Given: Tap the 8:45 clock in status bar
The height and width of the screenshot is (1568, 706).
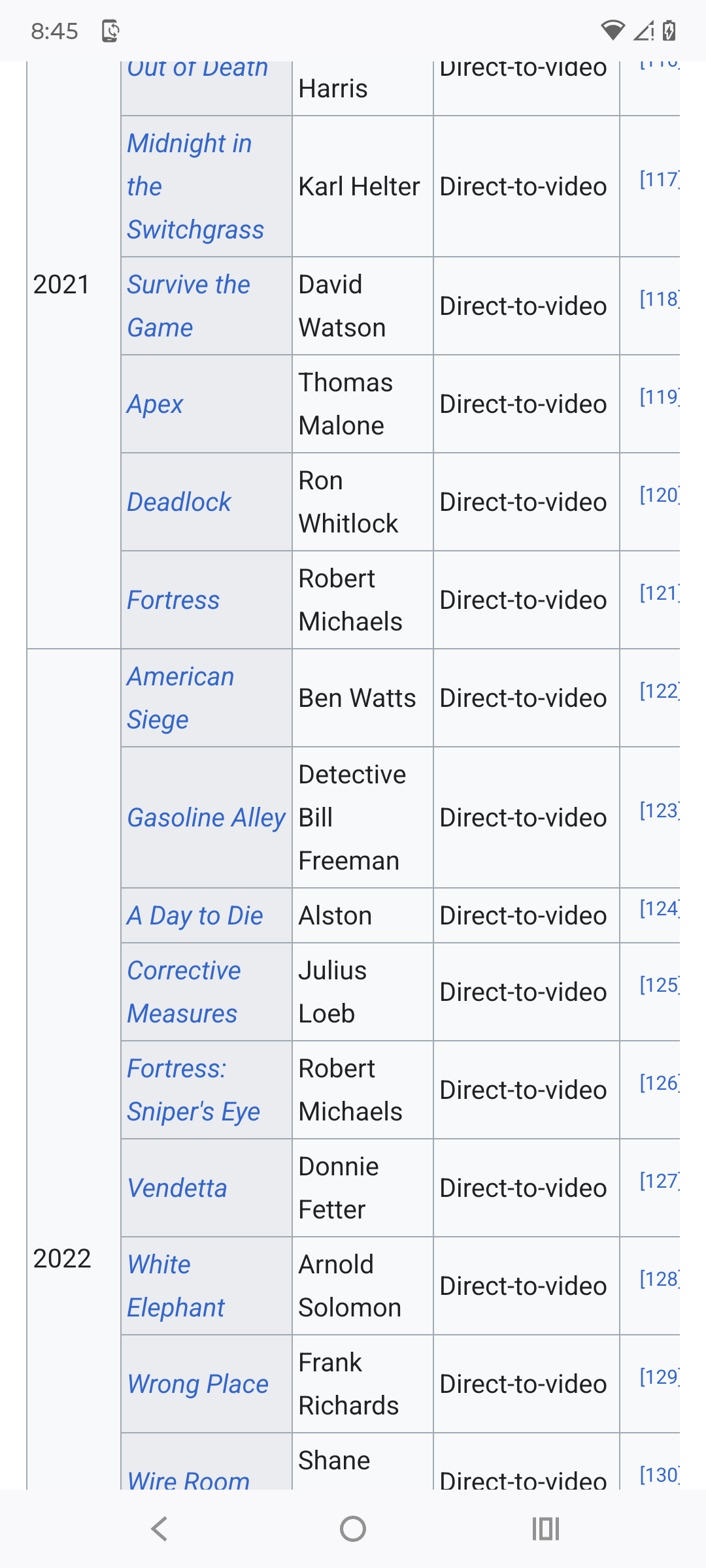Looking at the screenshot, I should pyautogui.click(x=54, y=31).
